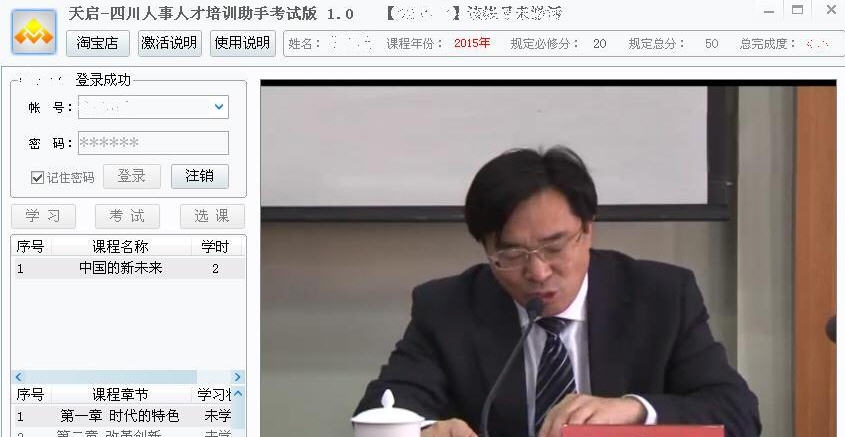Viewport: 845px width, 437px height.
Task: Click the orange app logo icon
Action: 34,32
